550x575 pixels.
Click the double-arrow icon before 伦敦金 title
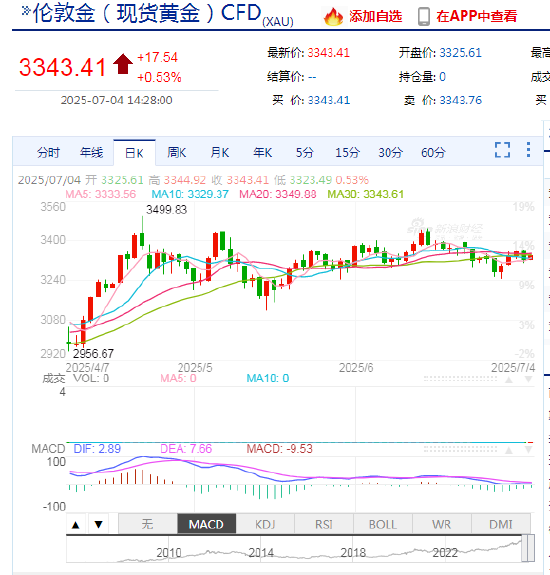pyautogui.click(x=26, y=11)
